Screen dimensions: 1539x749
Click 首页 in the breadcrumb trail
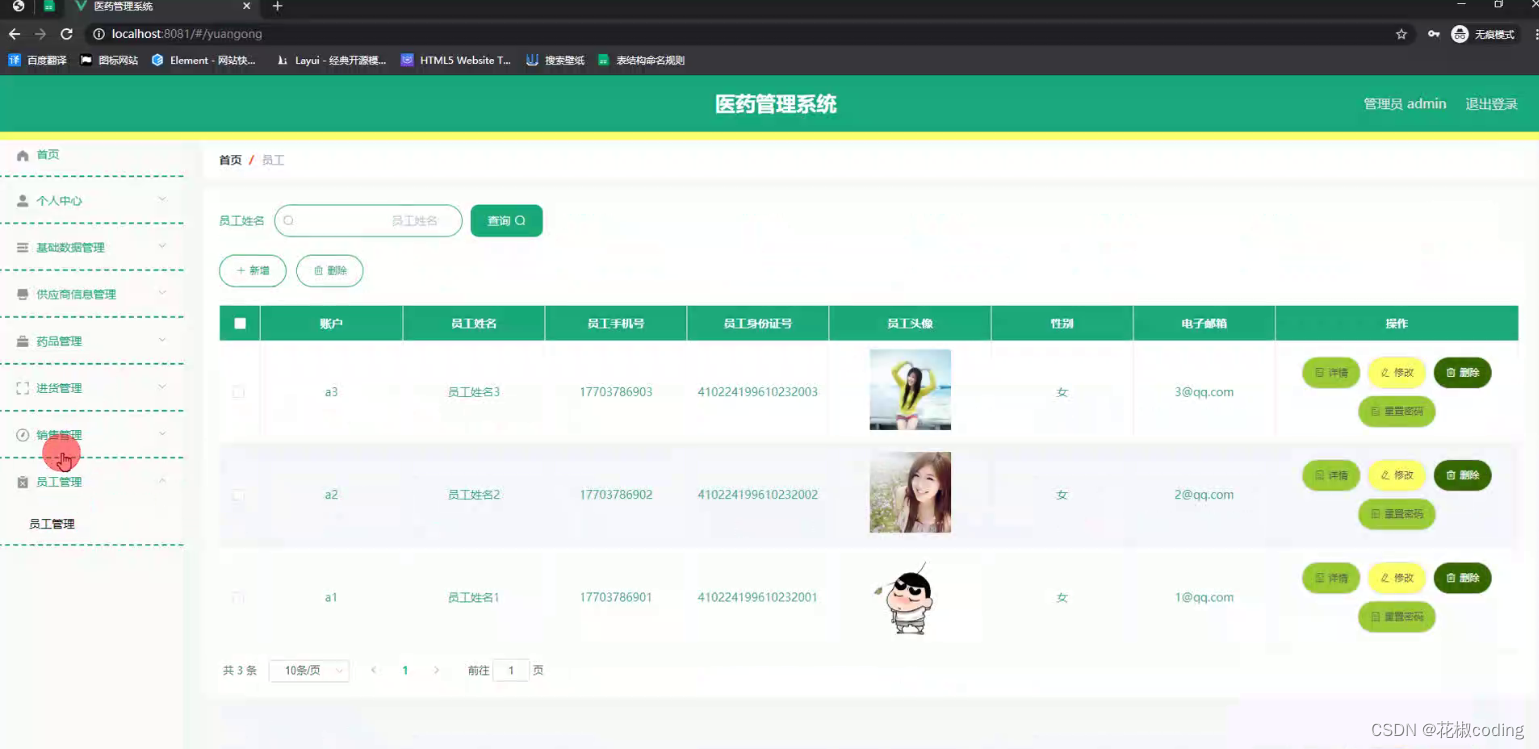[229, 159]
